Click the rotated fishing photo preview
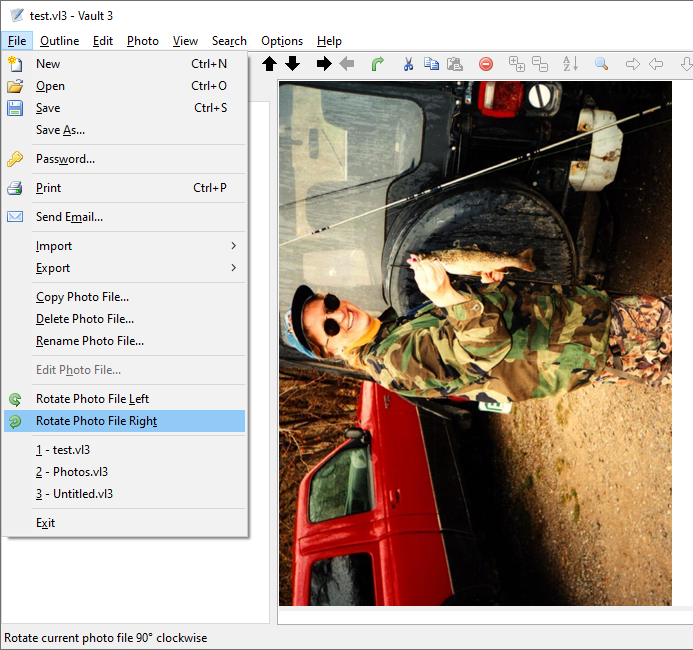Screen dimensions: 693x650 (x=475, y=343)
